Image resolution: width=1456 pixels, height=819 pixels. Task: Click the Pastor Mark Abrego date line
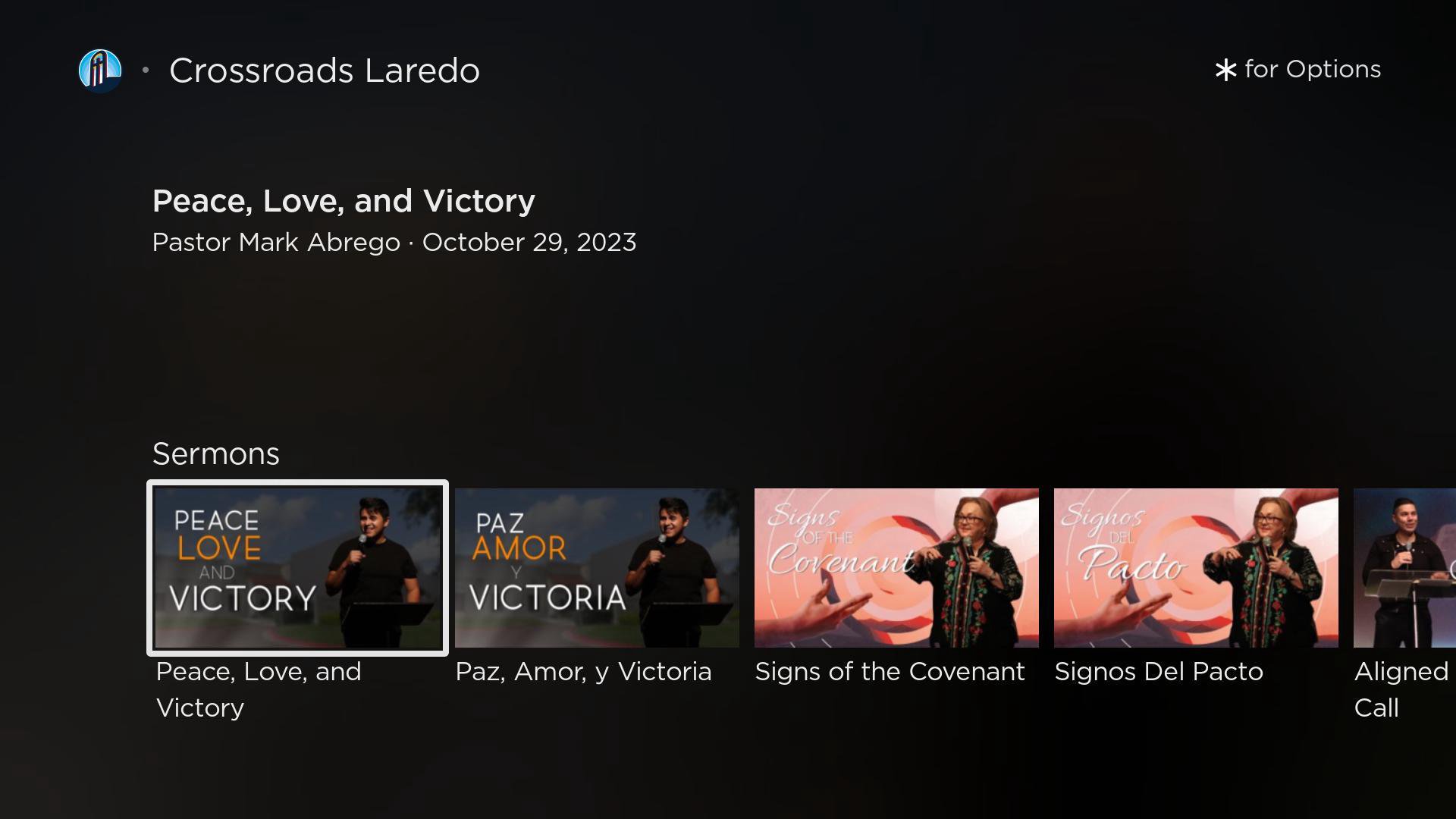(x=394, y=243)
